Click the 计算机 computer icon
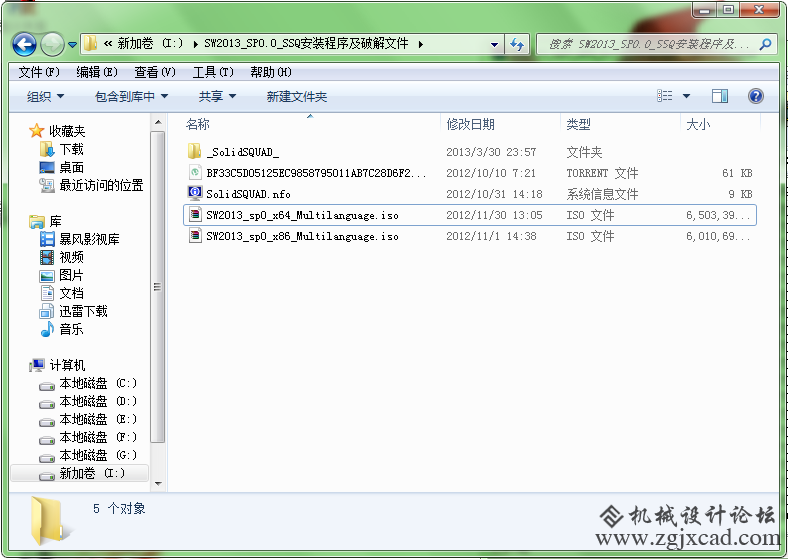This screenshot has width=788, height=559. point(37,365)
